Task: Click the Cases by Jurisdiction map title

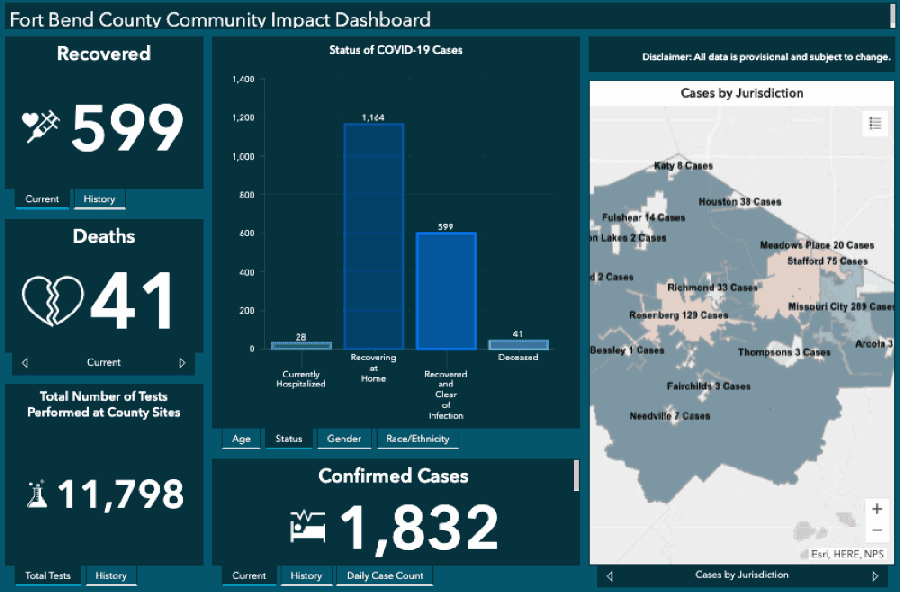Action: point(742,94)
